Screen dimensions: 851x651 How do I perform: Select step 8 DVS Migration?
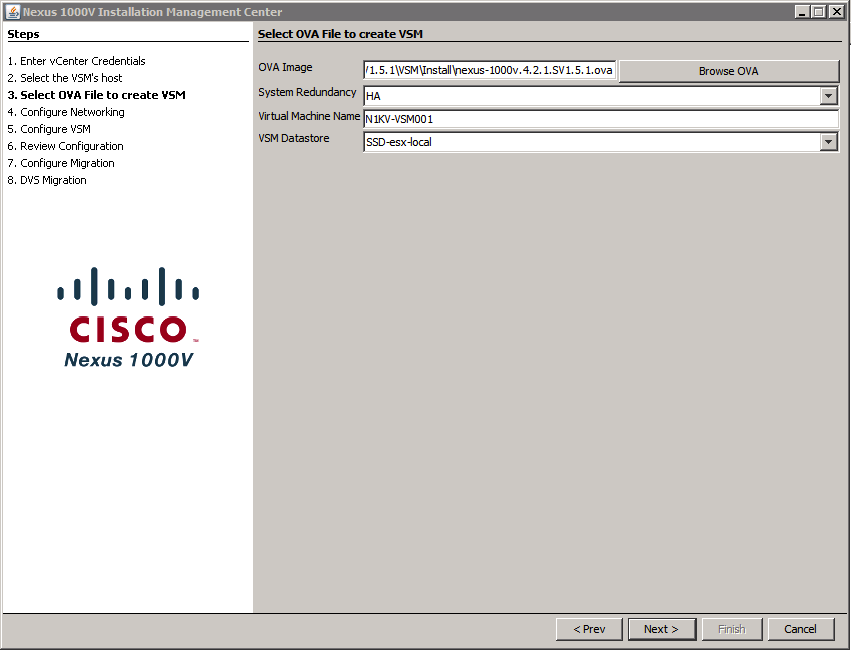[x=47, y=180]
